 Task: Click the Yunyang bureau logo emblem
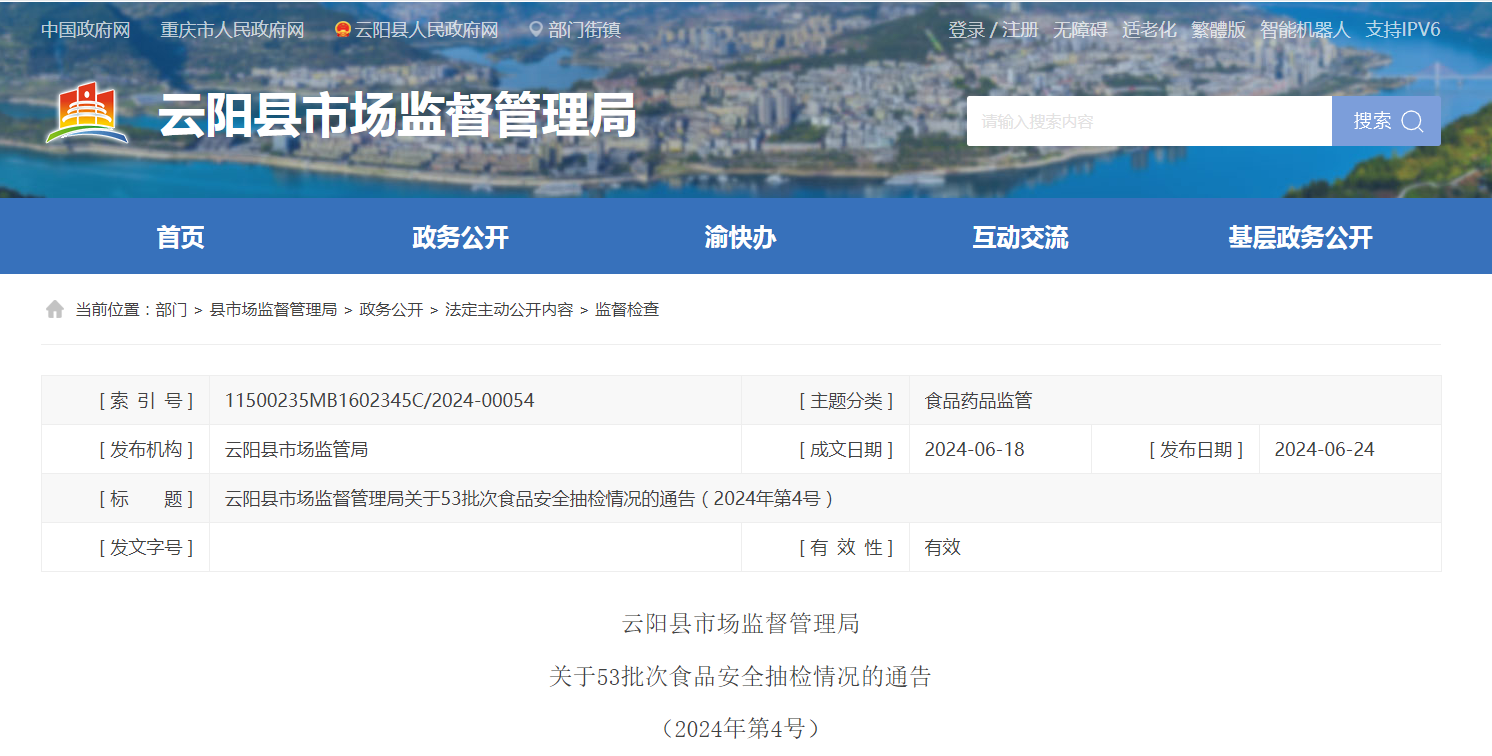[87, 115]
